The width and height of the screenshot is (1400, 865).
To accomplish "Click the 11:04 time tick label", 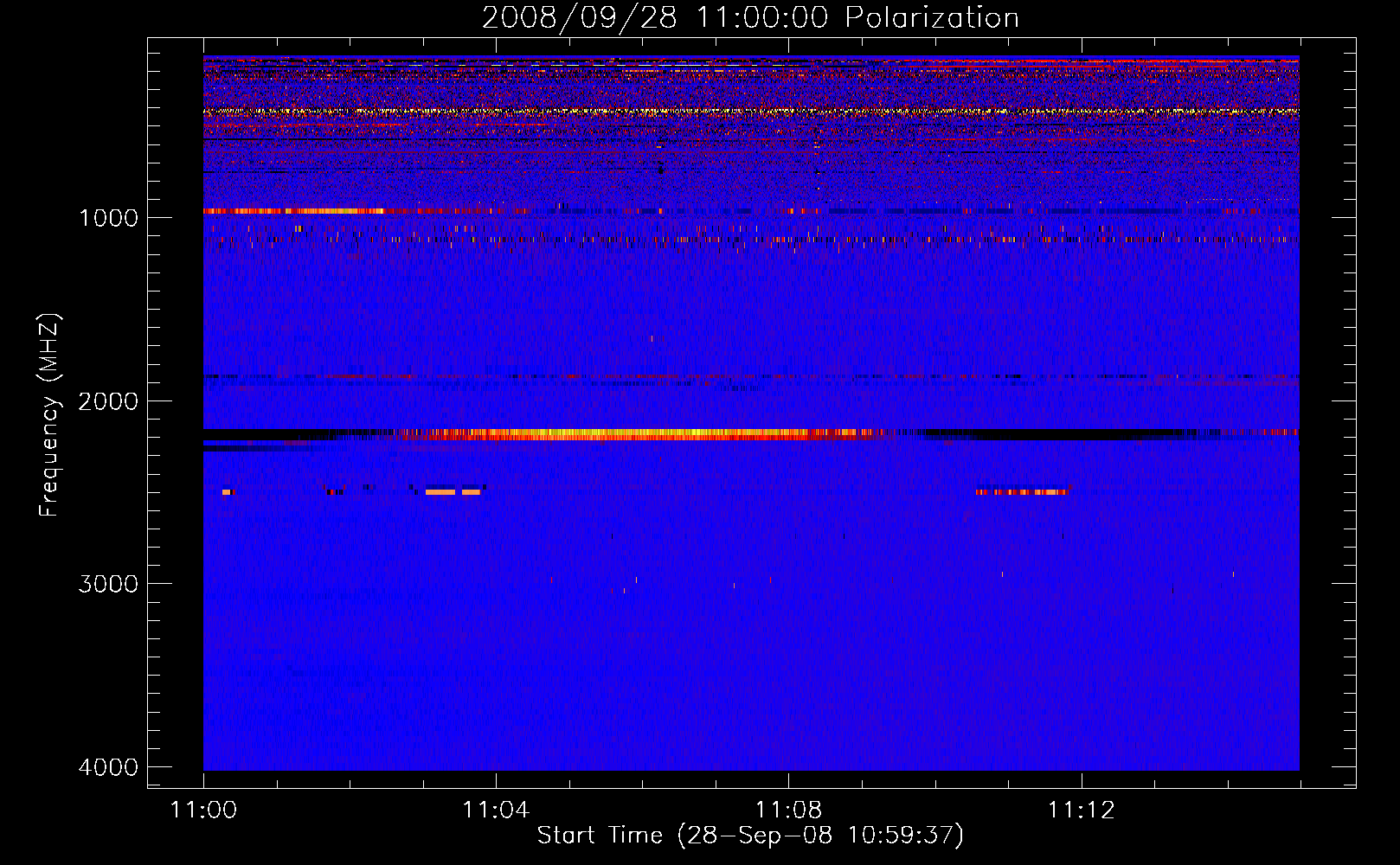I will (x=496, y=810).
